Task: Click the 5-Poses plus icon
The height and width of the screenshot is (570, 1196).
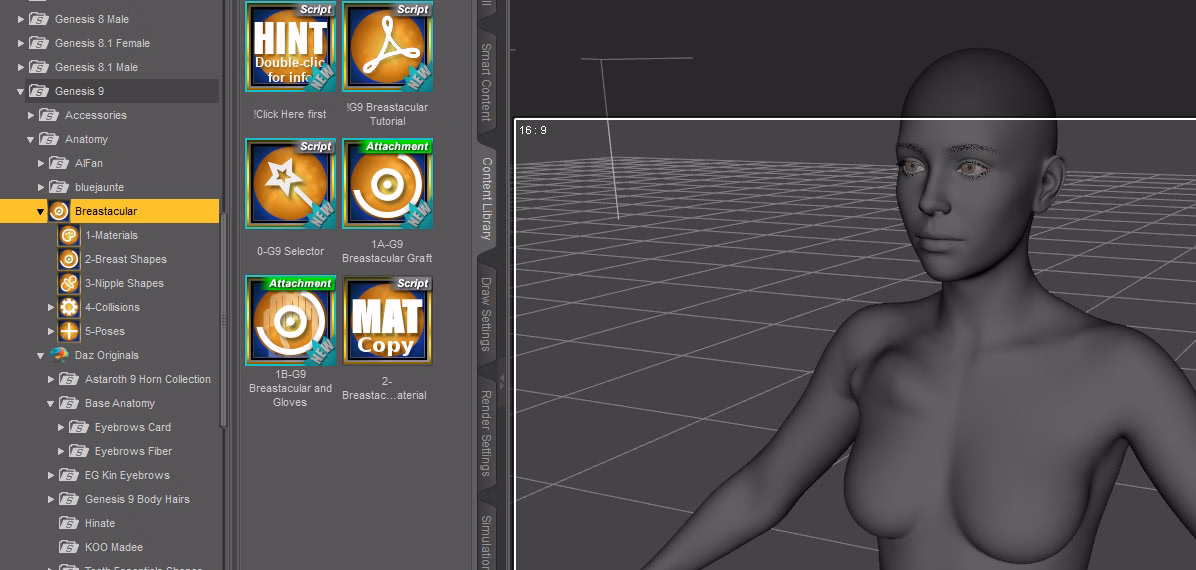Action: click(69, 331)
